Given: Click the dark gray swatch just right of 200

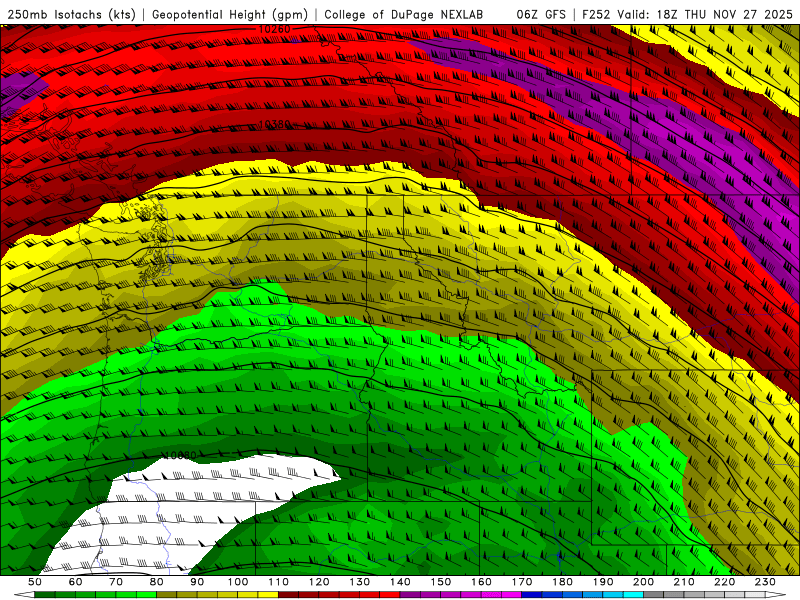Looking at the screenshot, I should pos(654,595).
